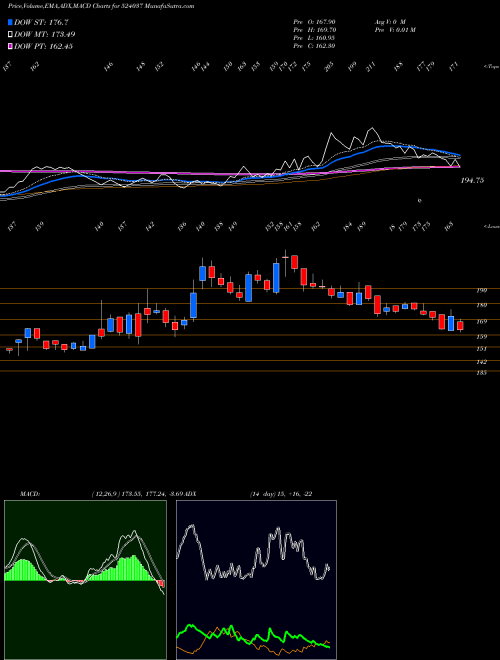Viewport: 500px width, 660px height.
Task: Select the 'DOW ST: 176.7' legend text
Action: click(41, 22)
